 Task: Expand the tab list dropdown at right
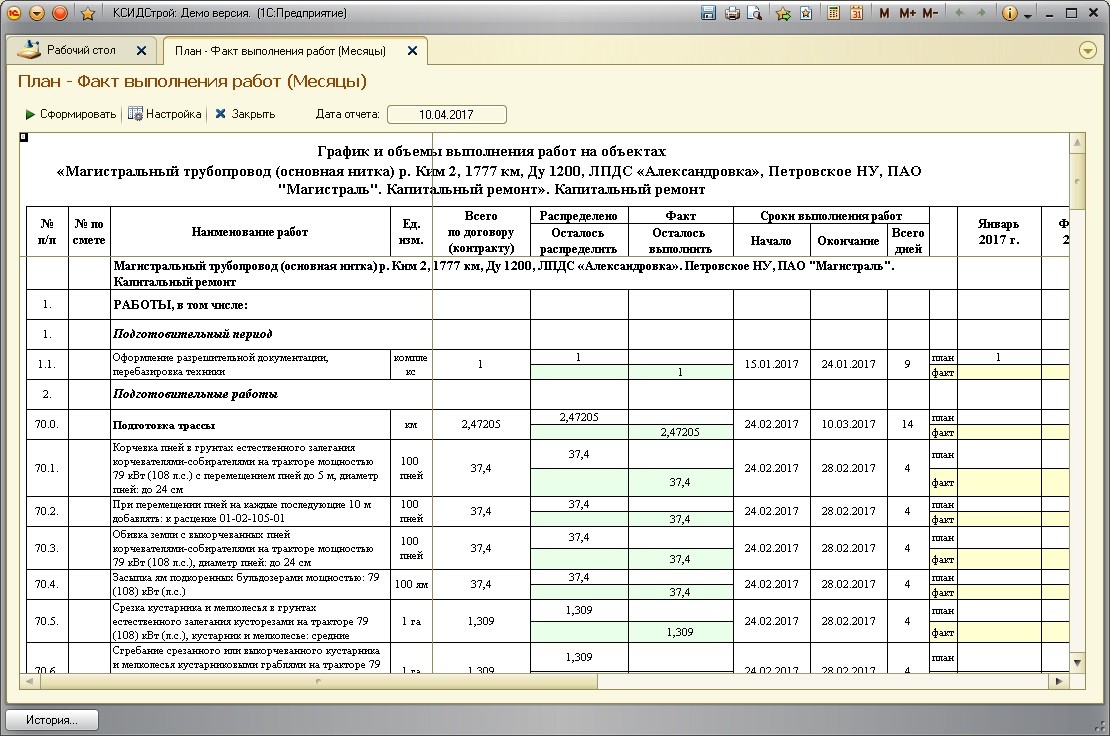point(1088,50)
